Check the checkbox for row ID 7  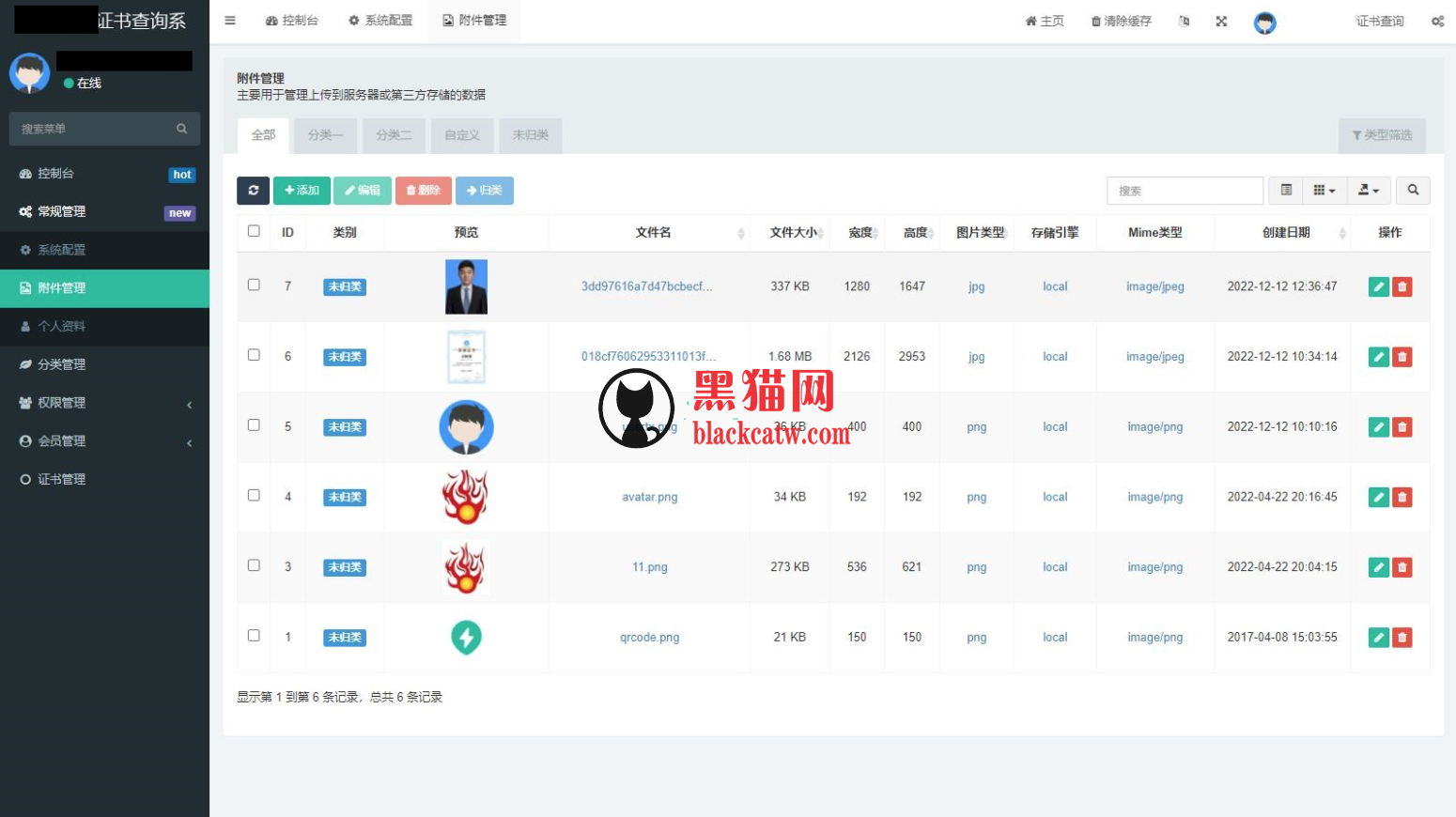coord(254,285)
